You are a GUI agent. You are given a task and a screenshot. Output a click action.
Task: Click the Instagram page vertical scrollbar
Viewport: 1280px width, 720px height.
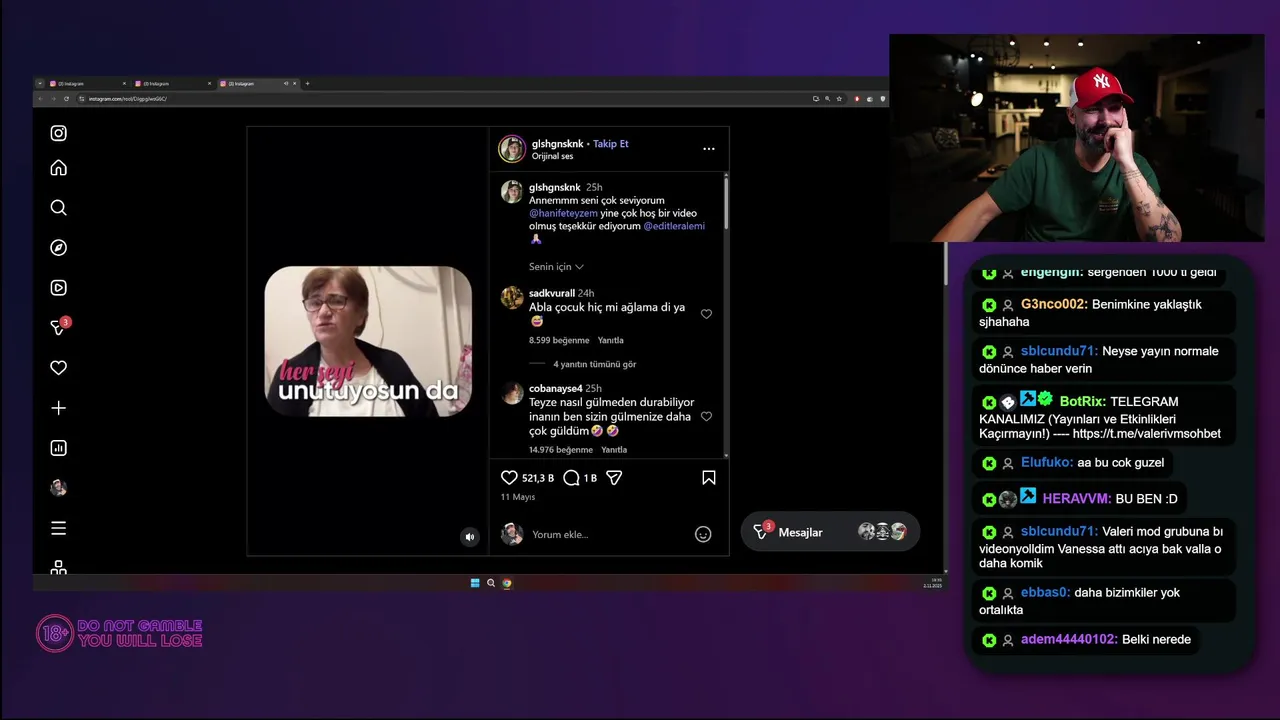(x=945, y=265)
